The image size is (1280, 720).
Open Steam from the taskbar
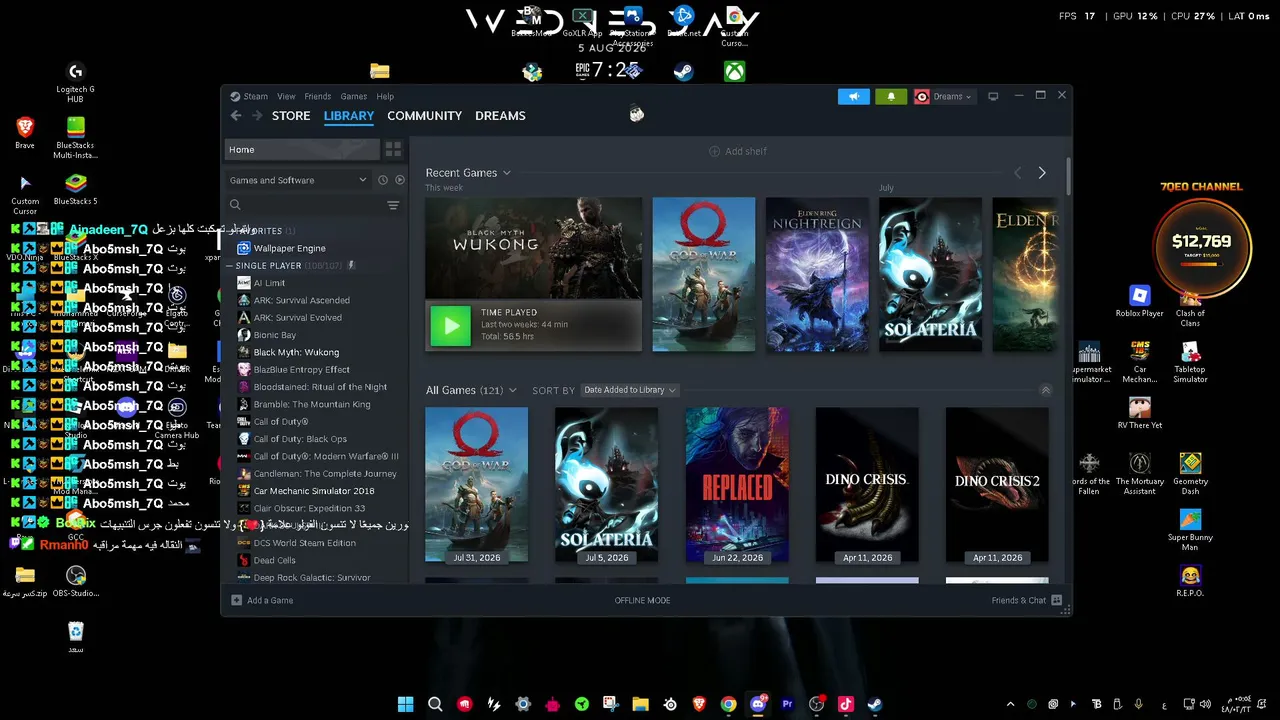click(875, 704)
